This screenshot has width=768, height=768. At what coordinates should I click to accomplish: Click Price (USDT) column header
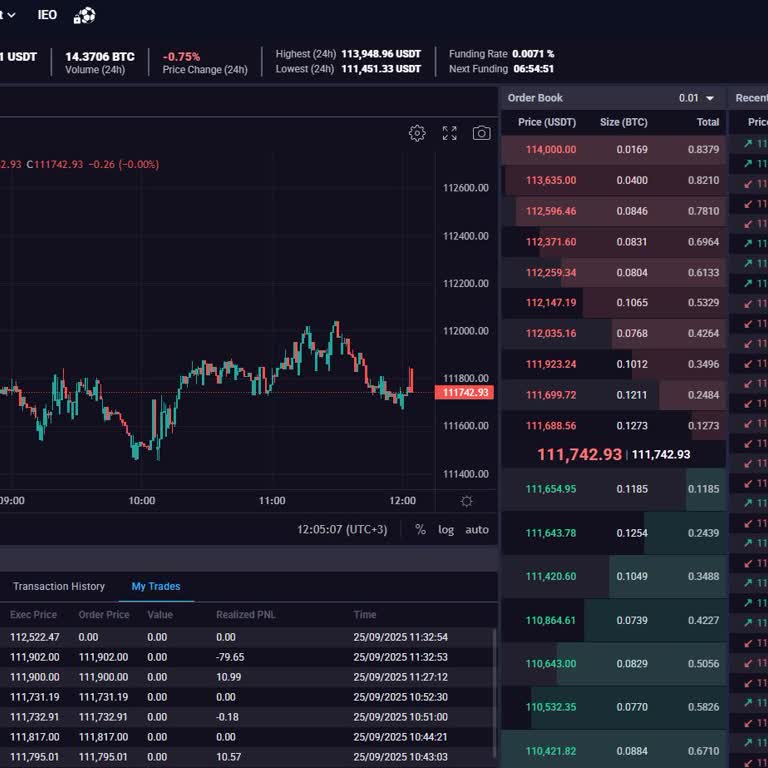click(x=547, y=122)
